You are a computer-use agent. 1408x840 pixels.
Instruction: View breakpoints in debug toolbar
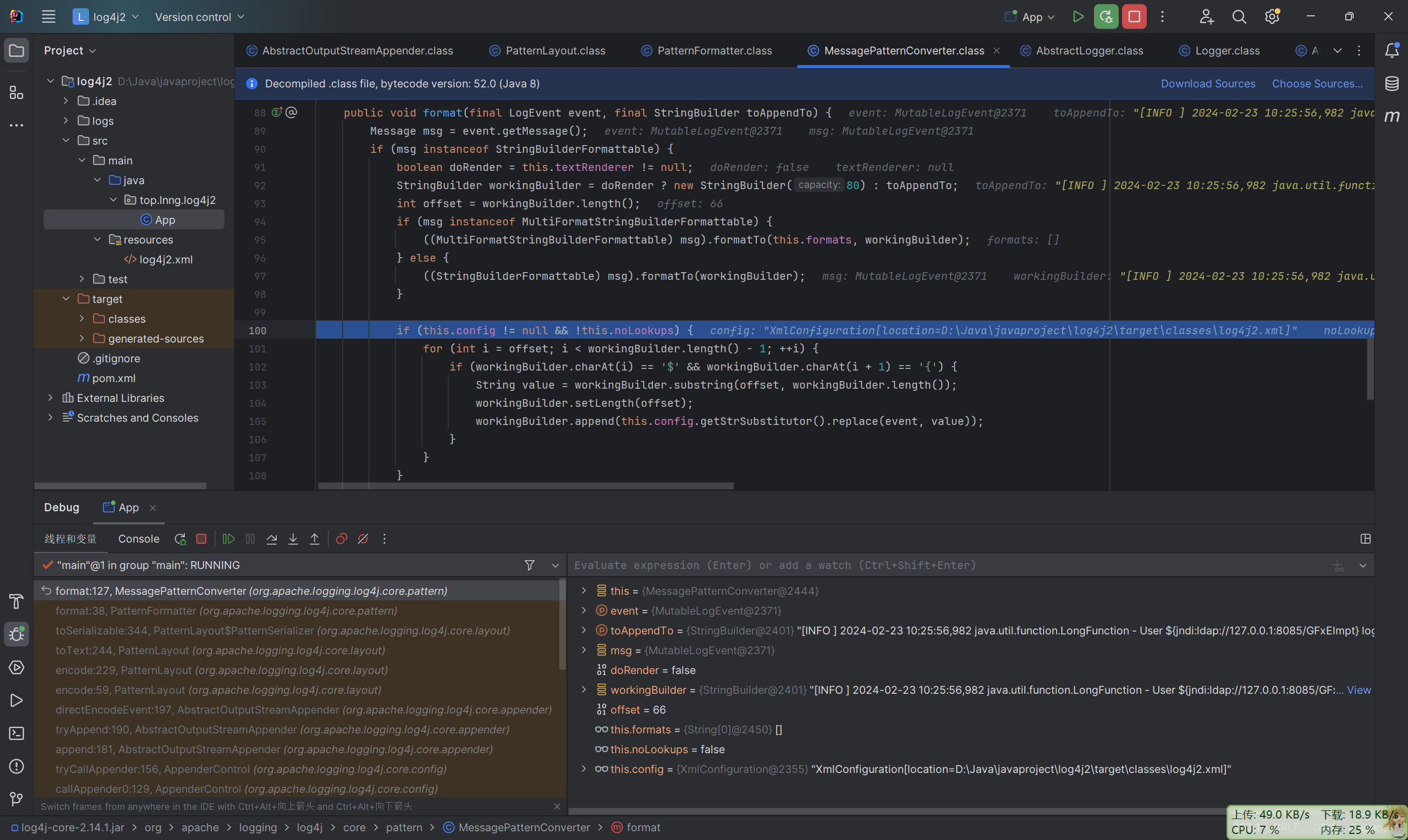point(342,539)
